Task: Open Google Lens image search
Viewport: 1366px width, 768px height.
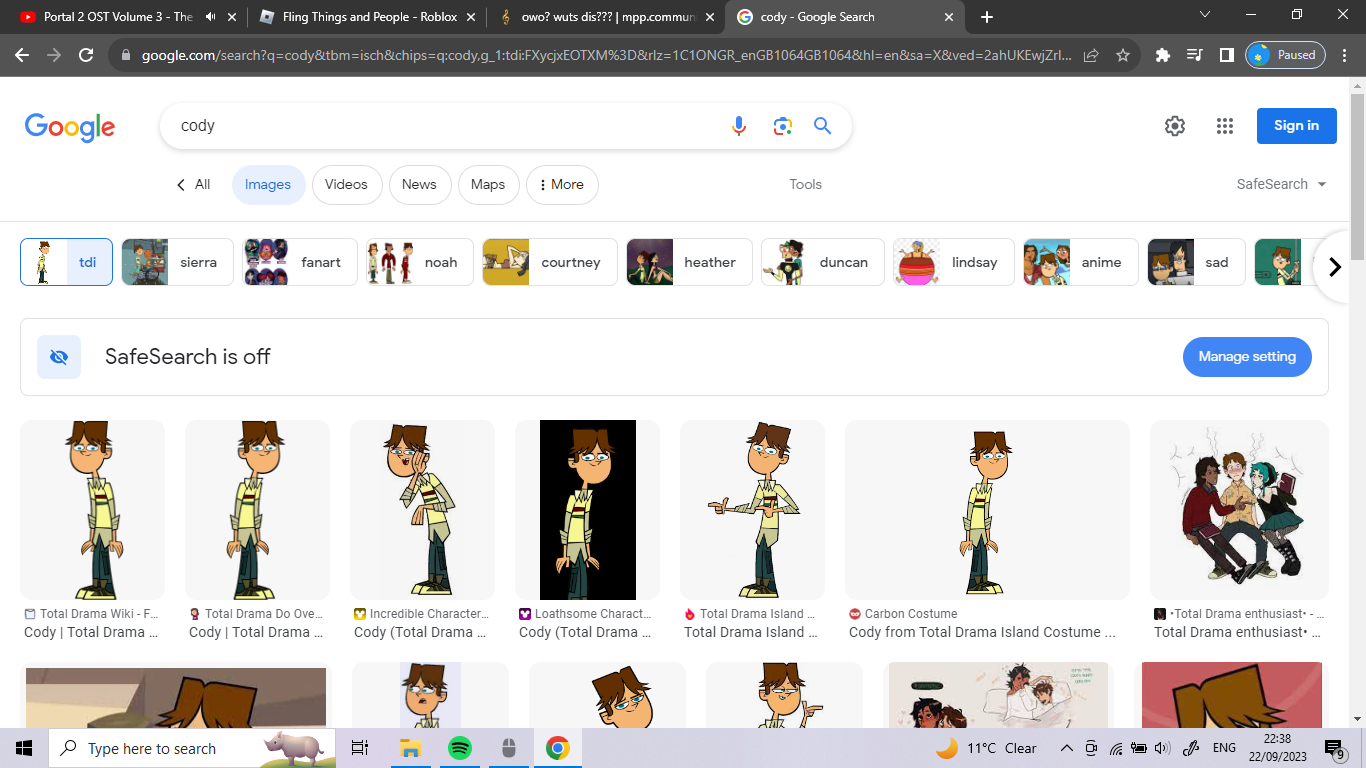Action: coord(782,126)
